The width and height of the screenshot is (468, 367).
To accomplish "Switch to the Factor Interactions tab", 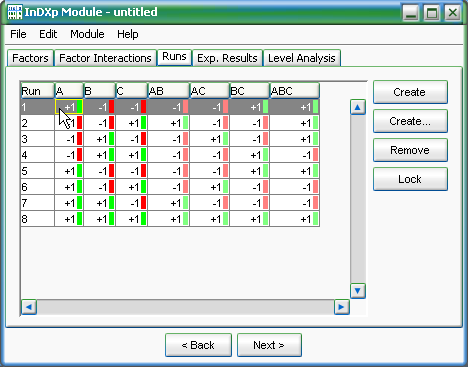I will pos(105,58).
